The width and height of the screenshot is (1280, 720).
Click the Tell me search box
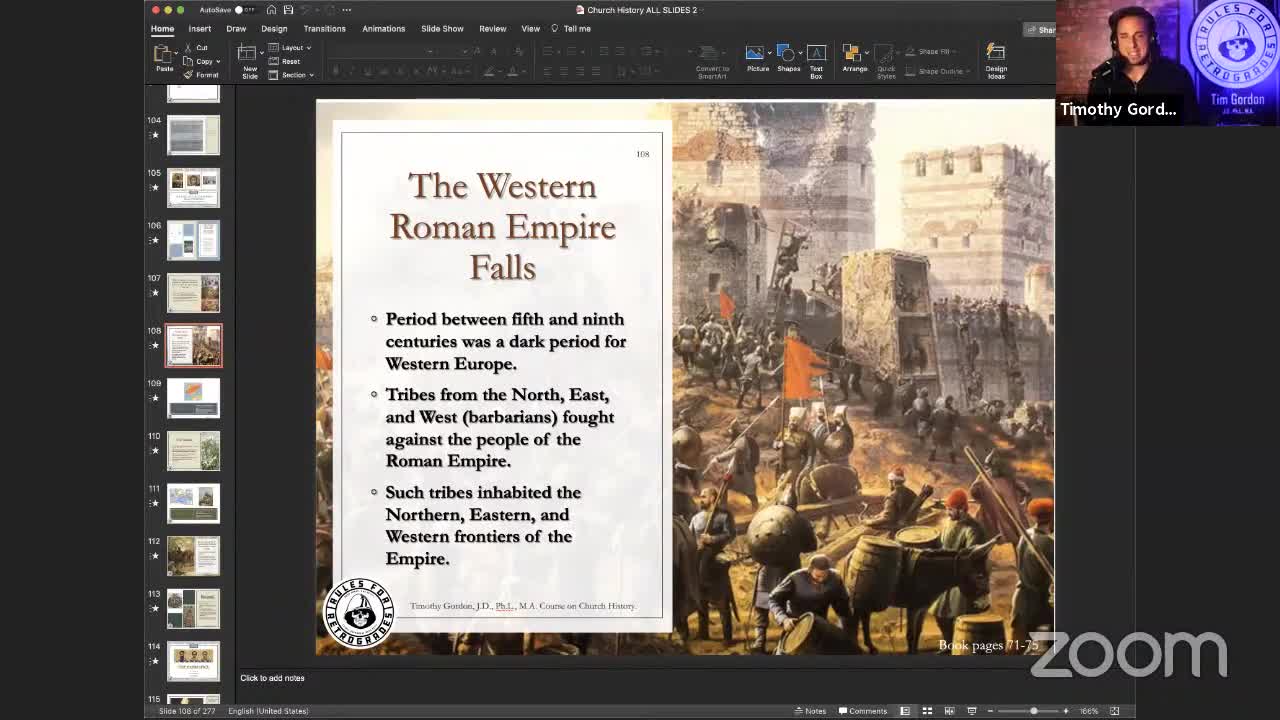[571, 29]
